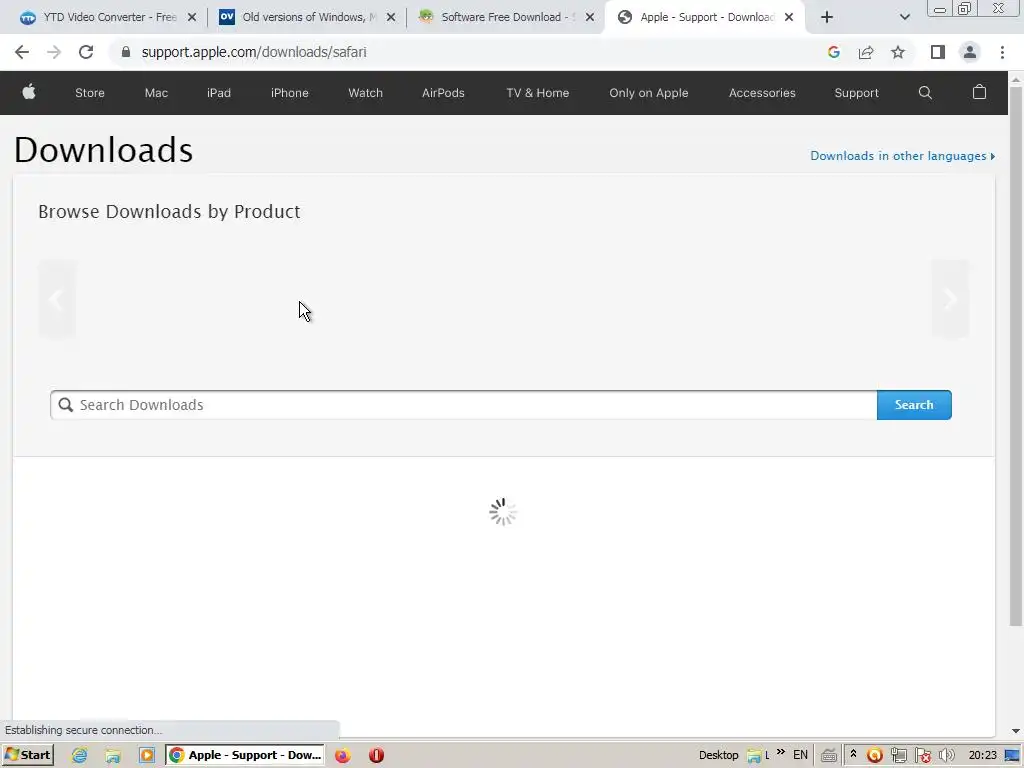Bookmark this page with star icon
1024x768 pixels.
tap(898, 52)
